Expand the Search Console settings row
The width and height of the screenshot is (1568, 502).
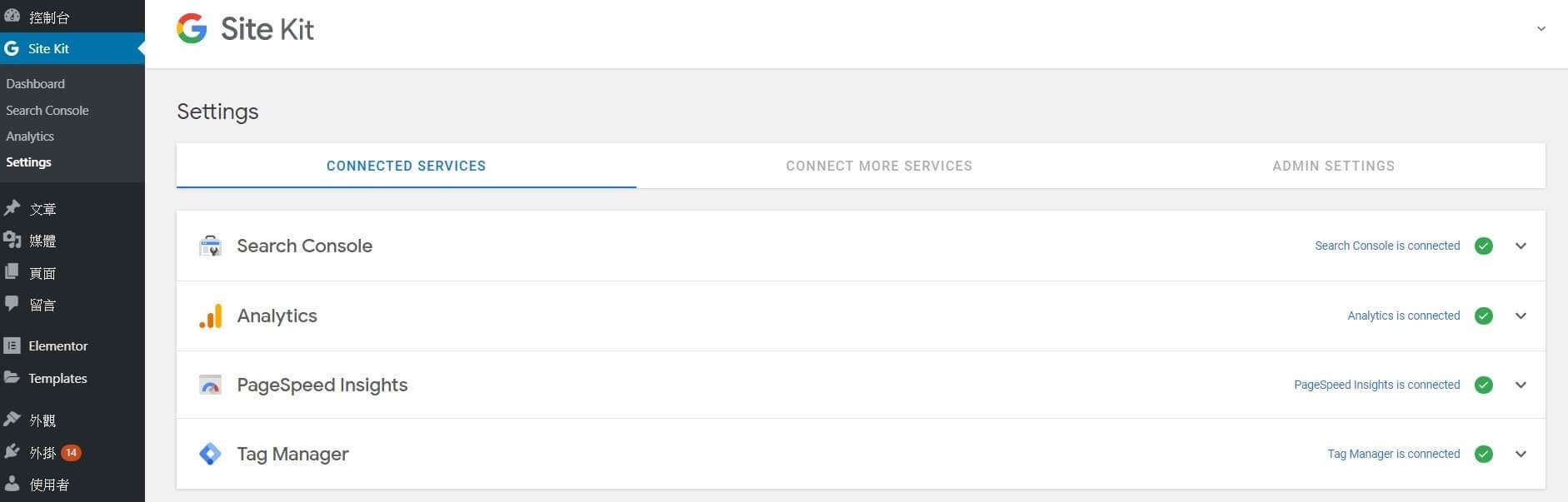point(1521,246)
